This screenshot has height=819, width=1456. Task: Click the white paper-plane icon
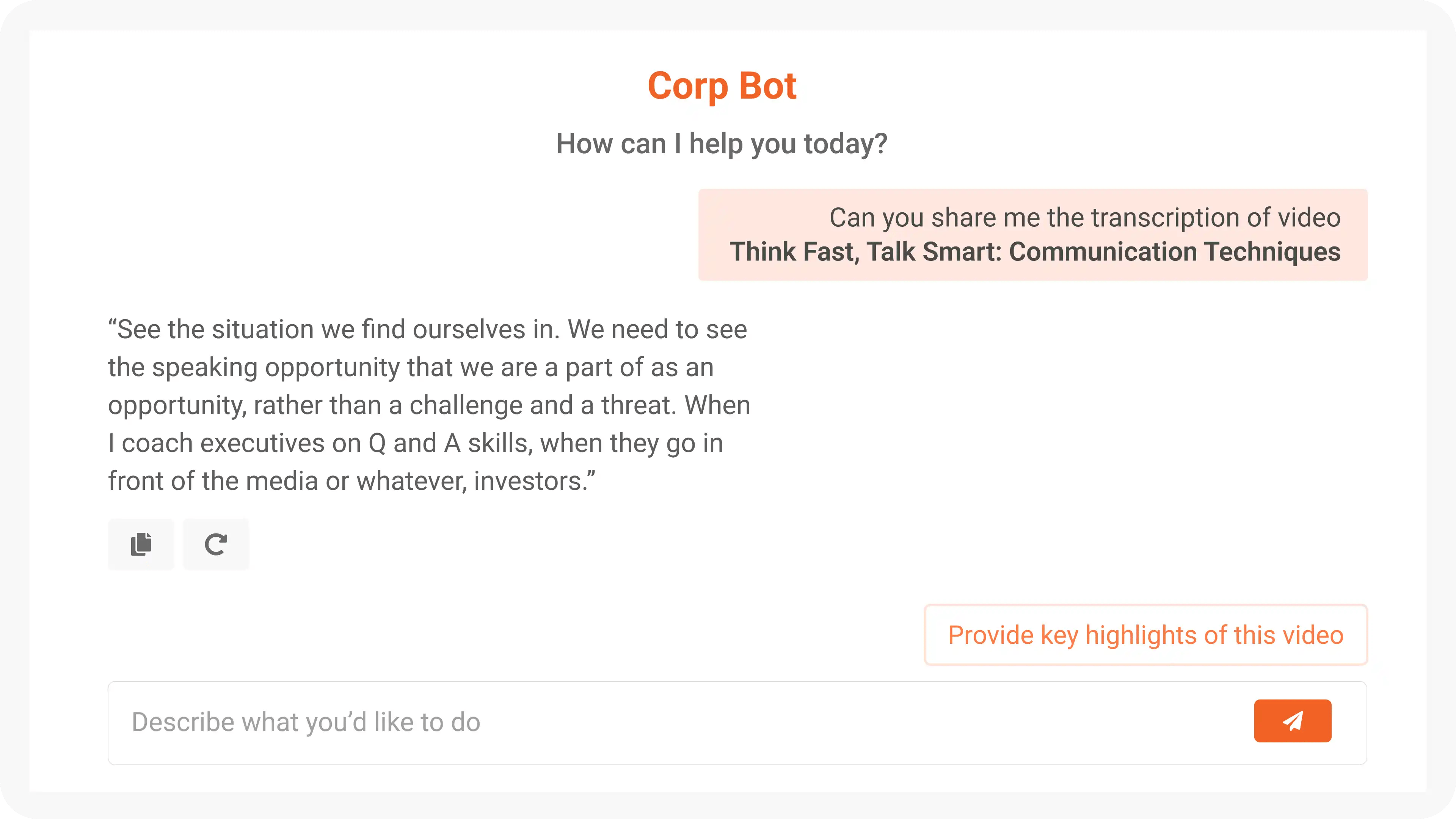click(1292, 721)
